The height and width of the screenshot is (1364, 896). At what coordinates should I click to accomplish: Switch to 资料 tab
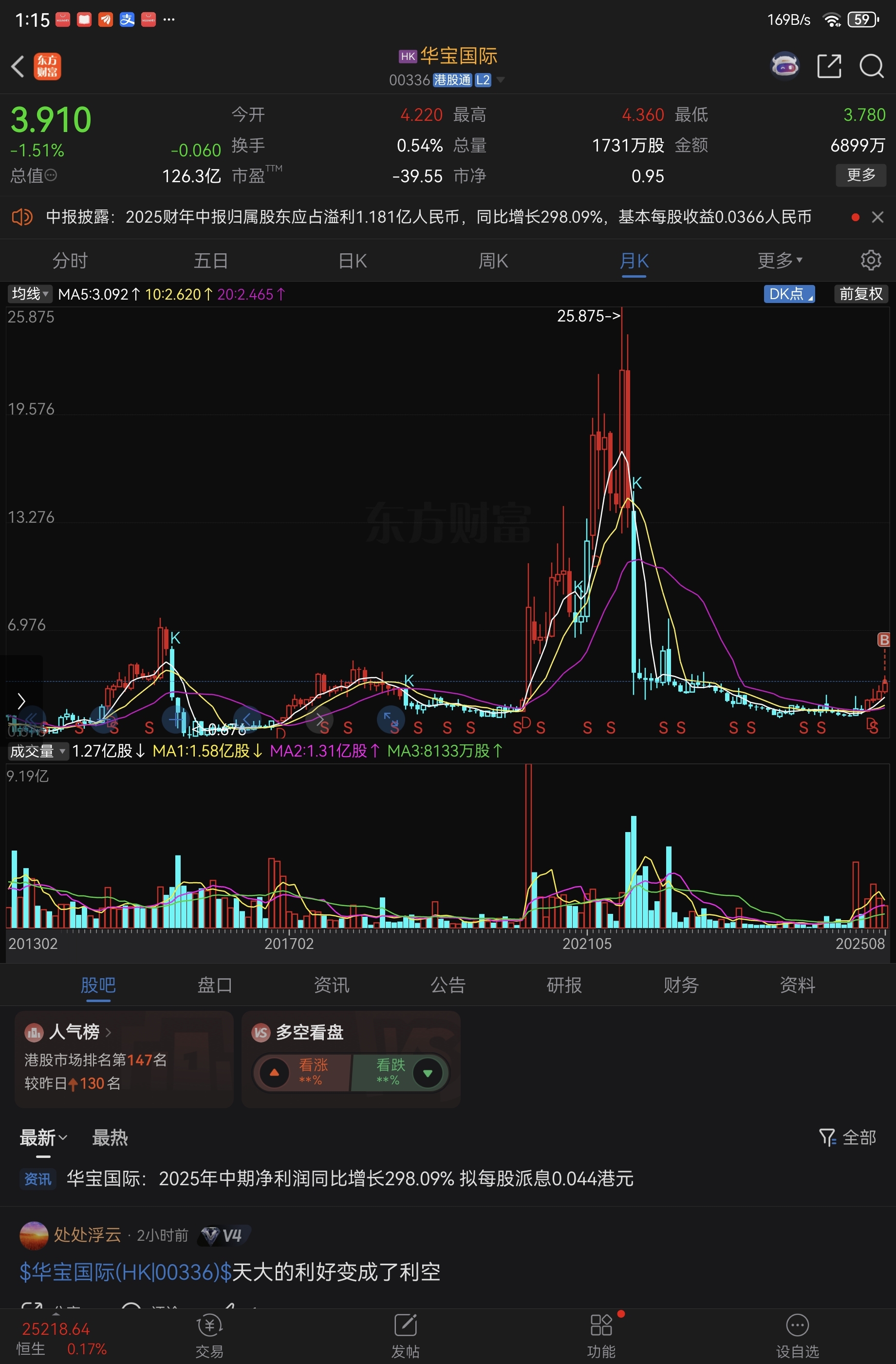pos(797,985)
